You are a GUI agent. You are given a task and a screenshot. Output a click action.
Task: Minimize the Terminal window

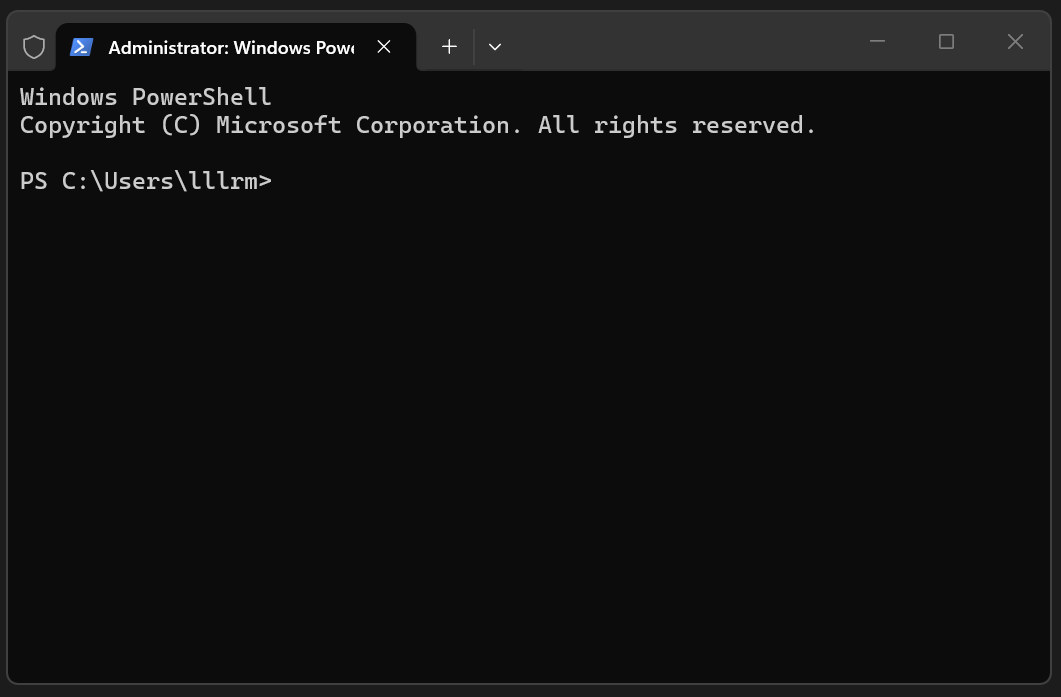click(x=877, y=41)
